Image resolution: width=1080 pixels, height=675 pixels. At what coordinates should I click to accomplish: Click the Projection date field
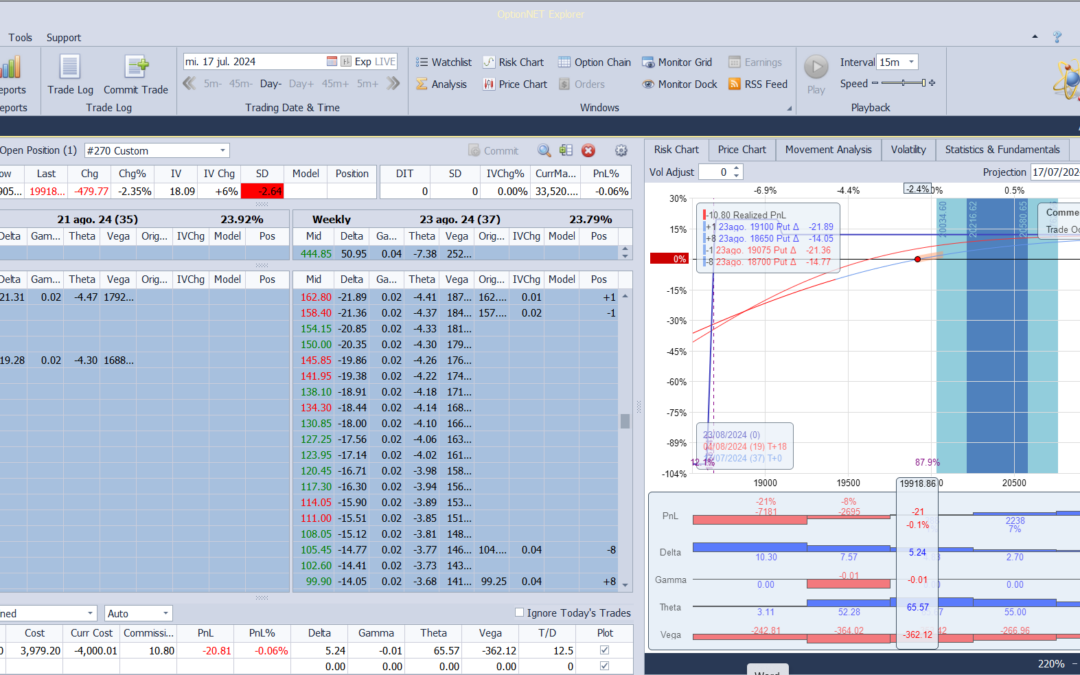point(1055,172)
